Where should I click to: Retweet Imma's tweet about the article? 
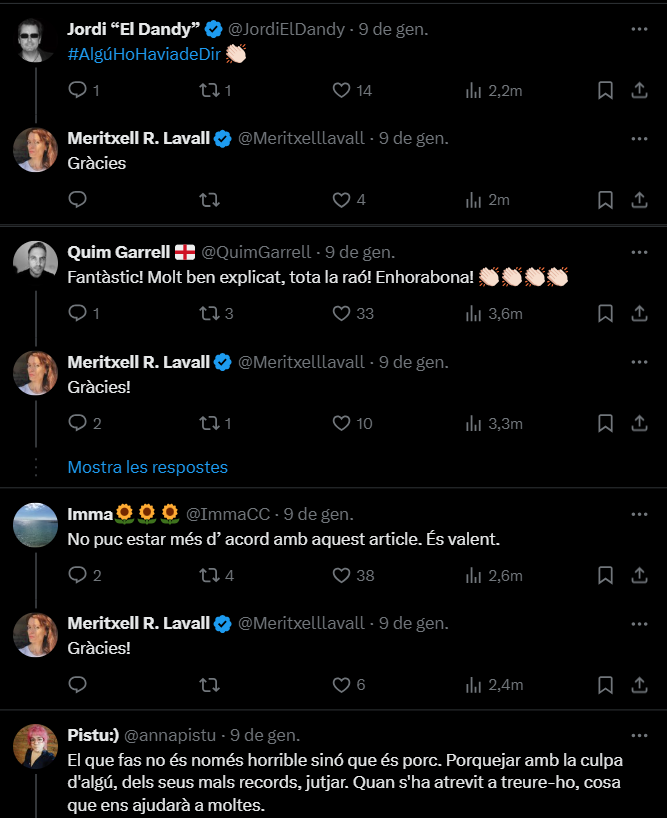[210, 575]
